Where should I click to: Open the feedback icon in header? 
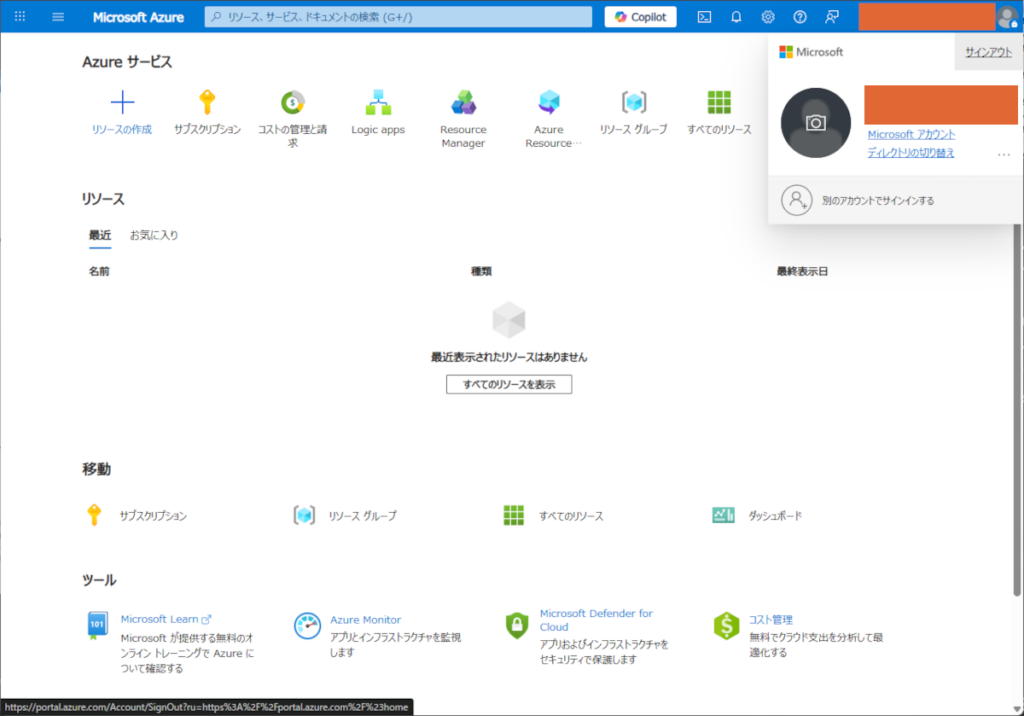[832, 17]
